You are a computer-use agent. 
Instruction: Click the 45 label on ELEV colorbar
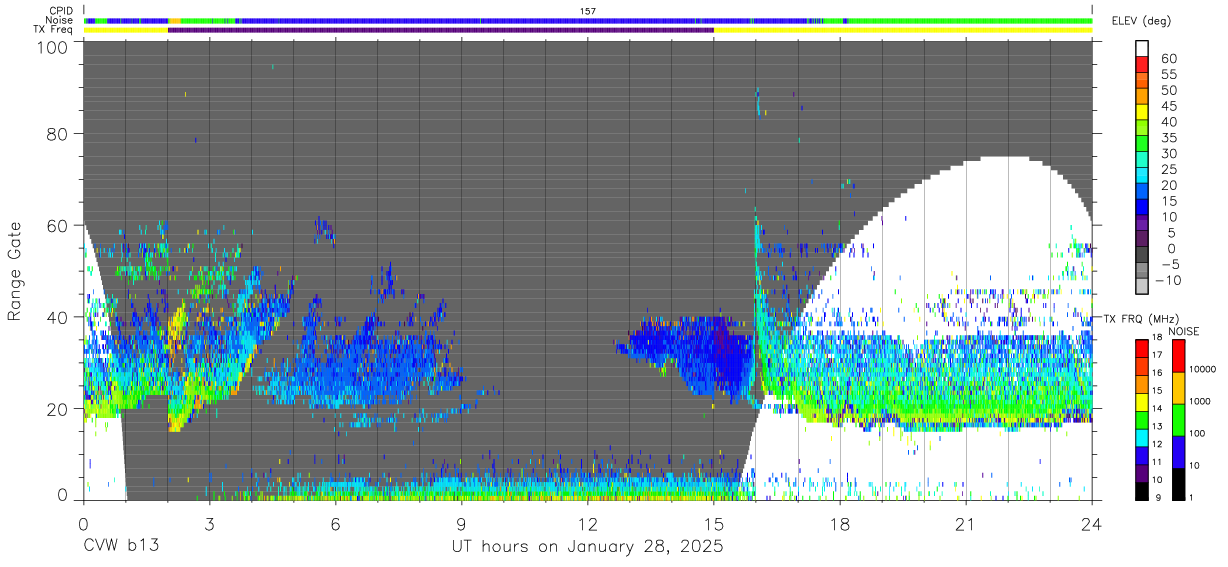pos(1169,106)
